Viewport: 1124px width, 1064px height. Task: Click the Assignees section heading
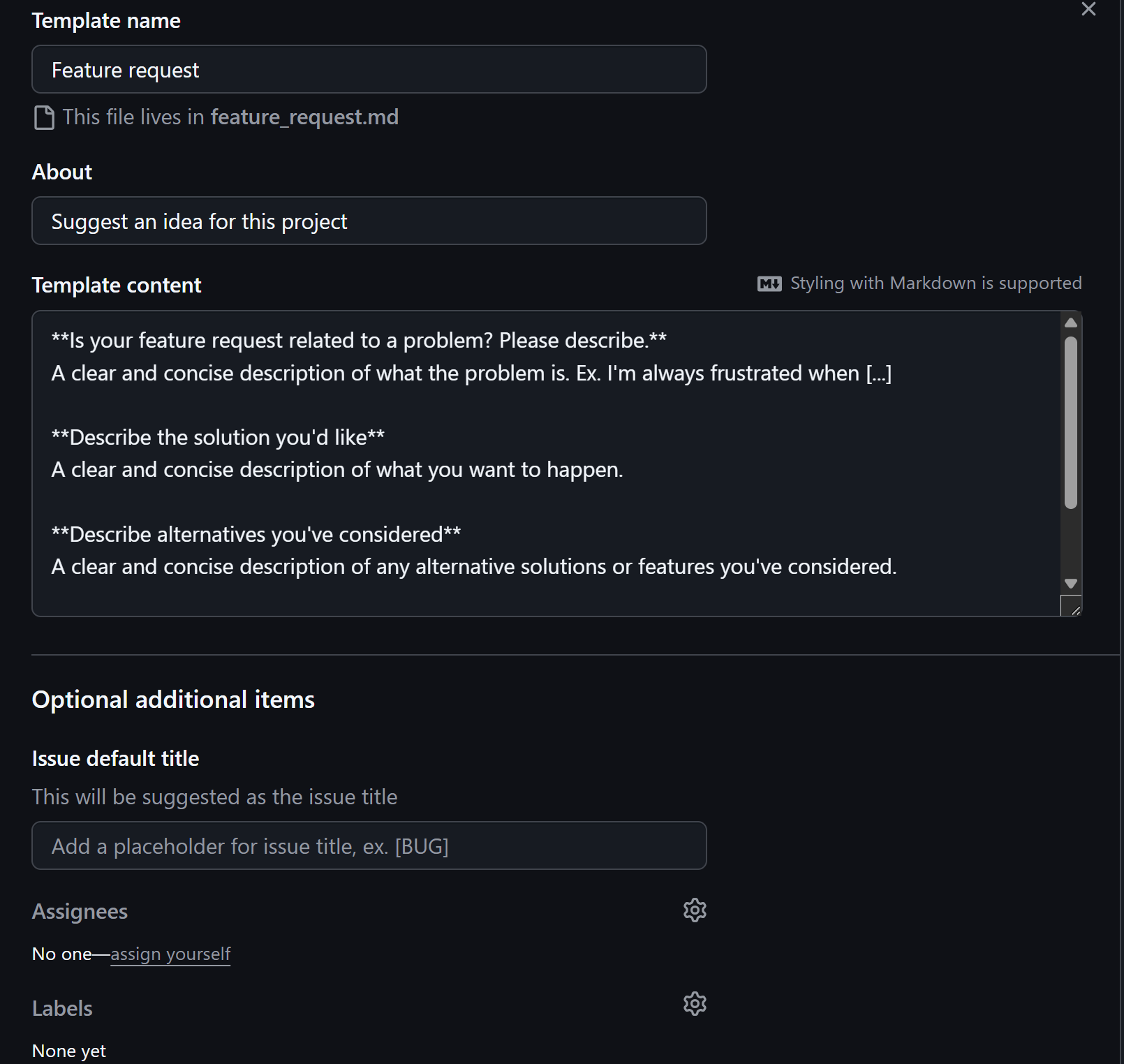tap(80, 912)
